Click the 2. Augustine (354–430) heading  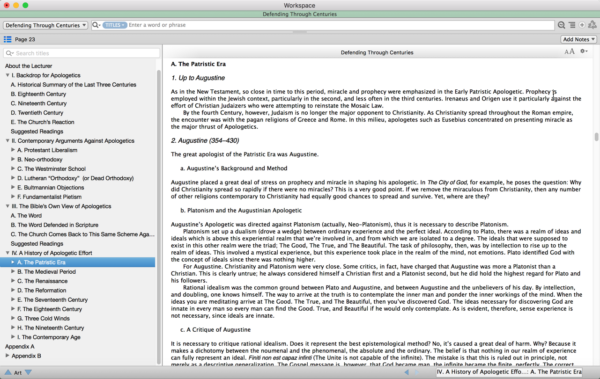[205, 140]
